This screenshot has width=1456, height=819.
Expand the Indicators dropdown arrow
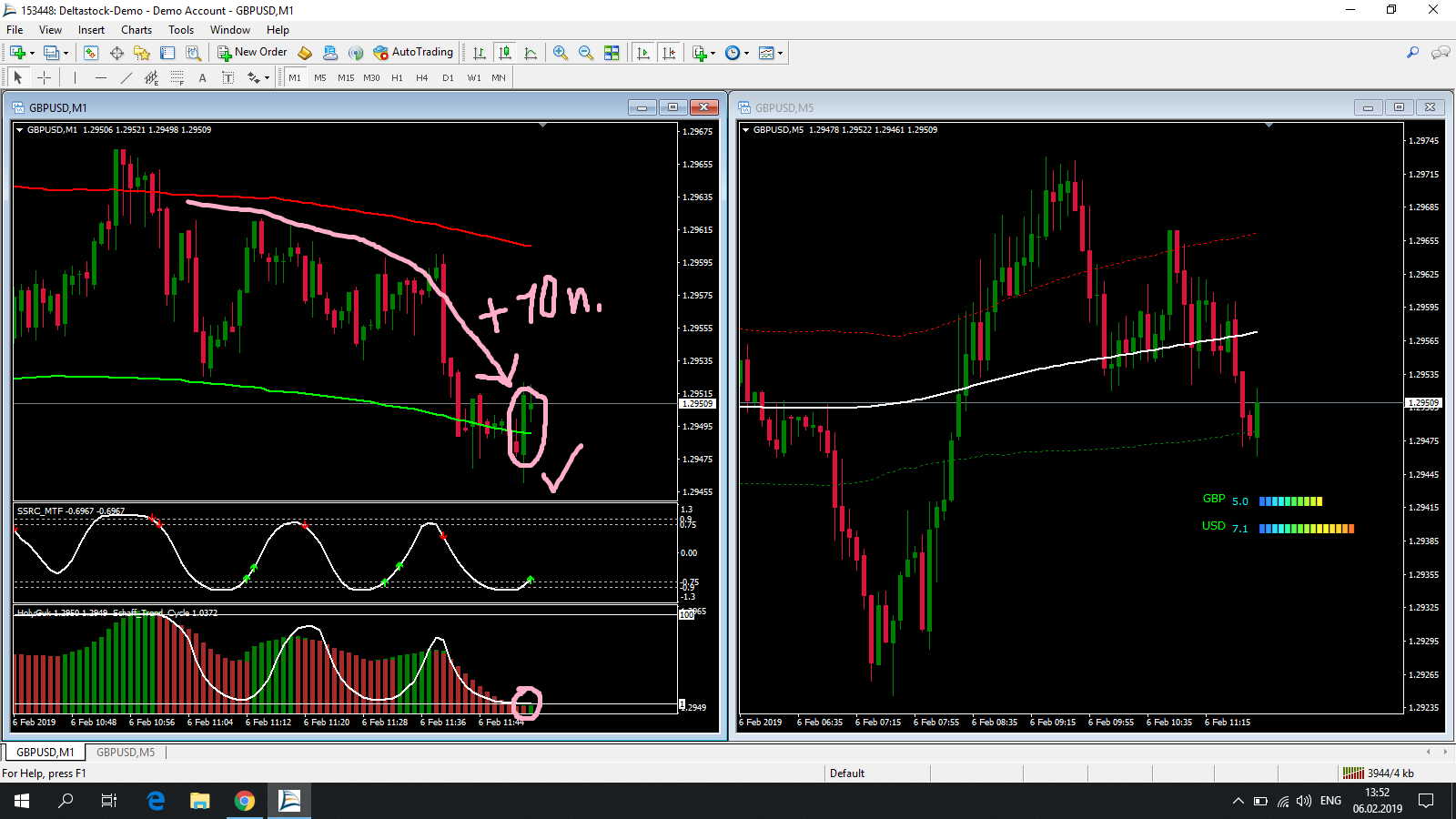713,53
